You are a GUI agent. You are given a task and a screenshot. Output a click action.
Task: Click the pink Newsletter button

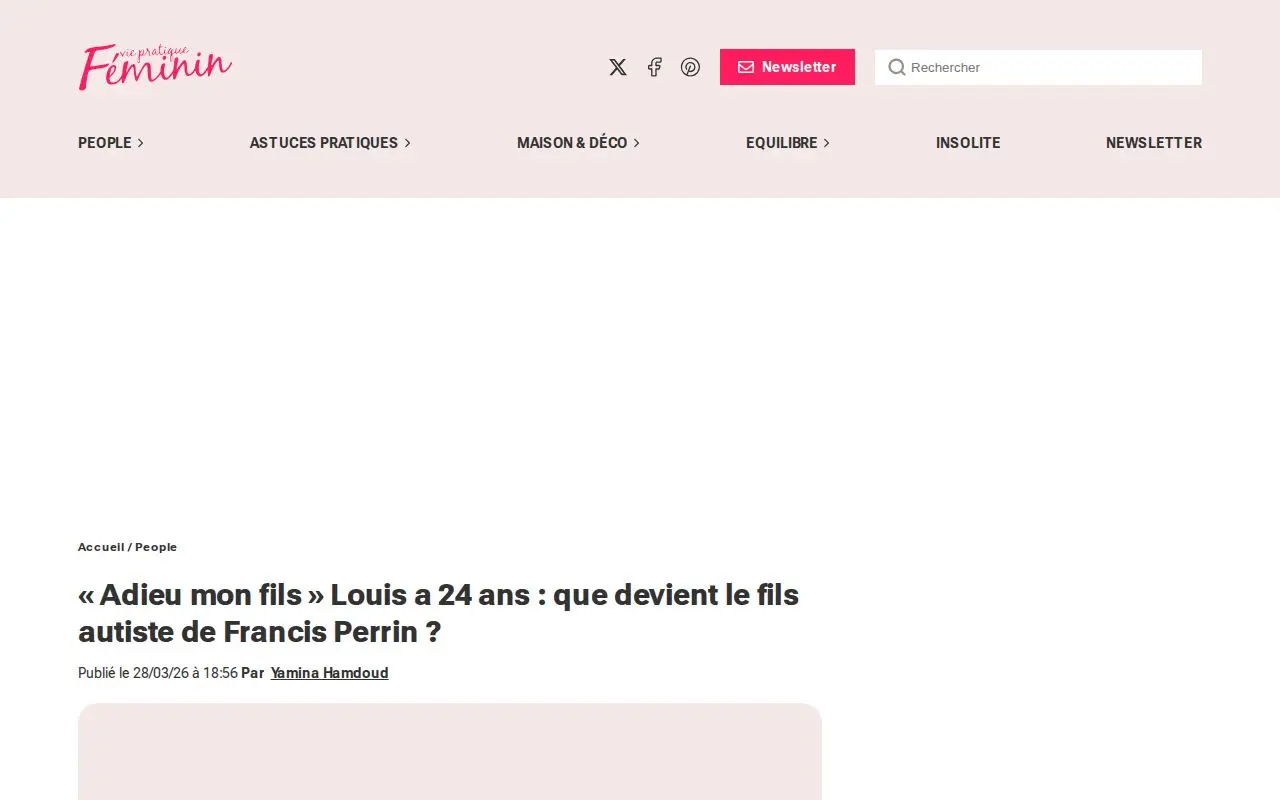tap(787, 67)
